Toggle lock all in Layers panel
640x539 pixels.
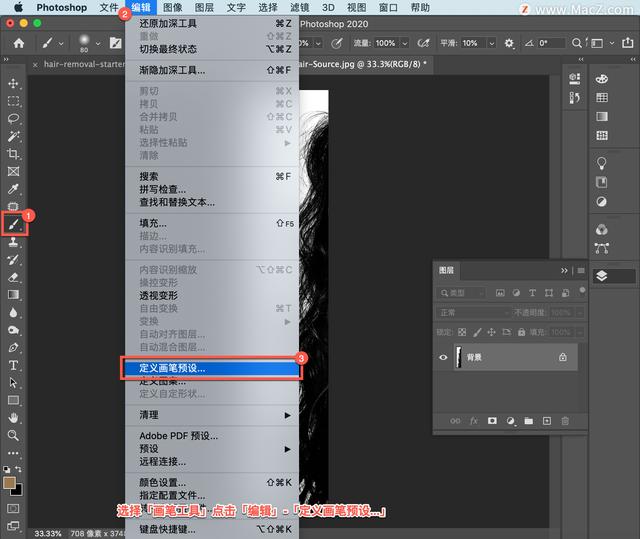coord(522,332)
